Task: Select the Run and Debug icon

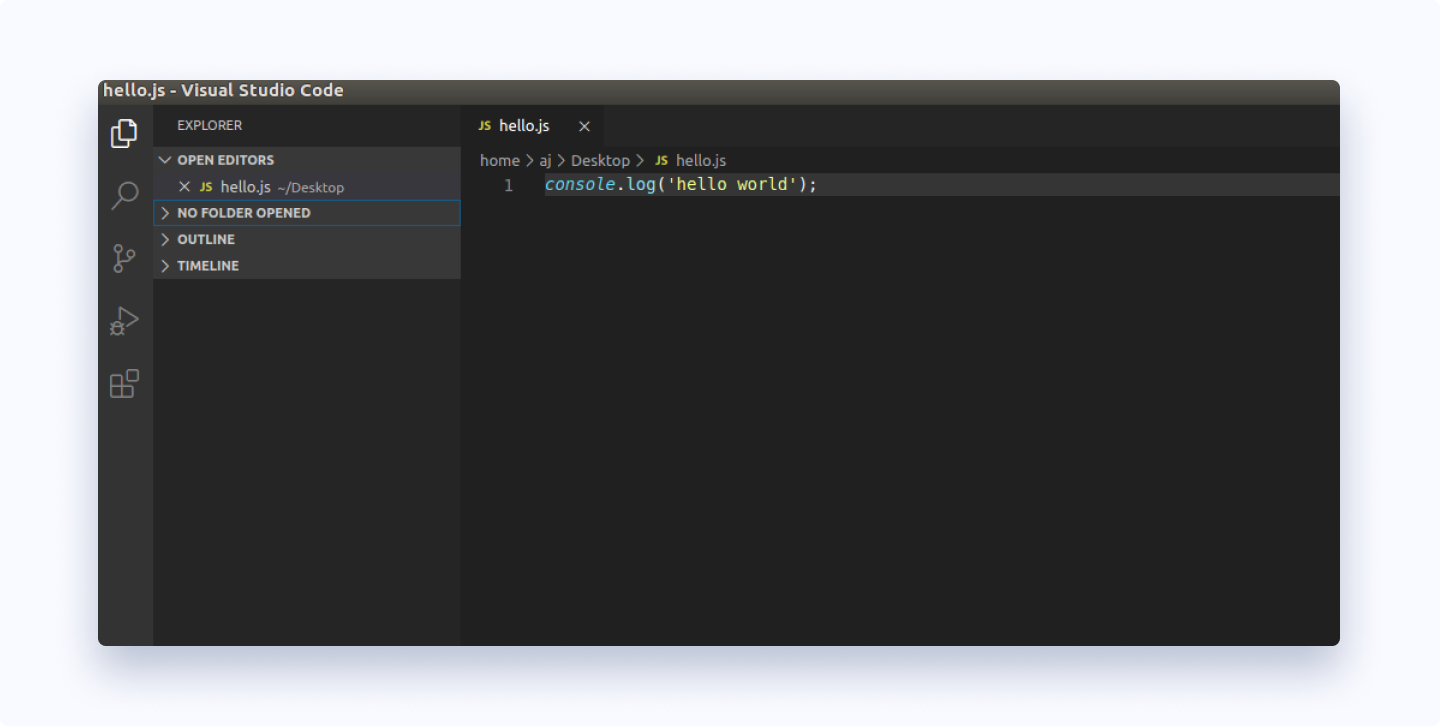Action: coord(123,320)
